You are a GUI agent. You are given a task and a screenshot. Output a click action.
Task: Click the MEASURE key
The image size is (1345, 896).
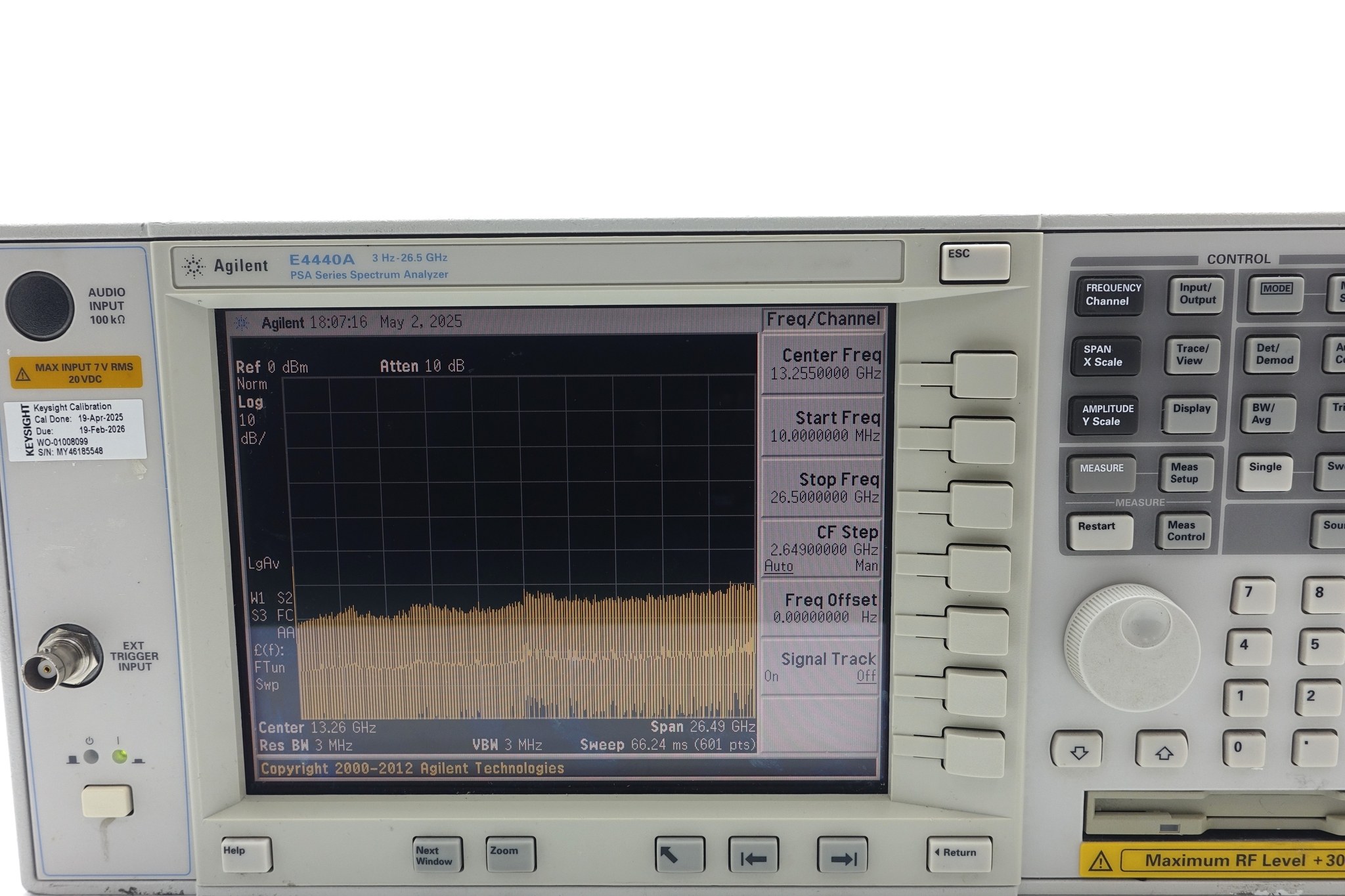(1101, 473)
